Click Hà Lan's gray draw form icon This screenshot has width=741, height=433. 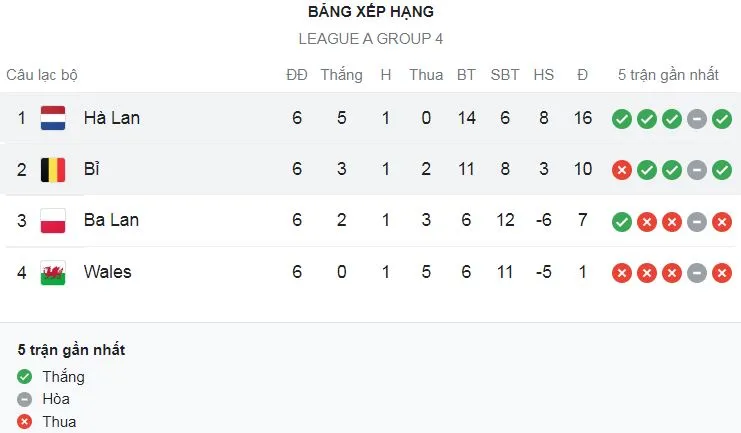(697, 119)
